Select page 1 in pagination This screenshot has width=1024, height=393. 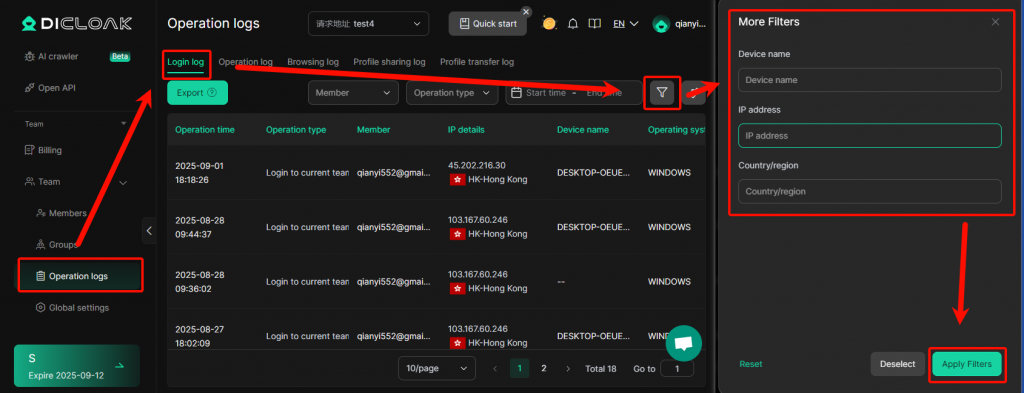[x=519, y=369]
